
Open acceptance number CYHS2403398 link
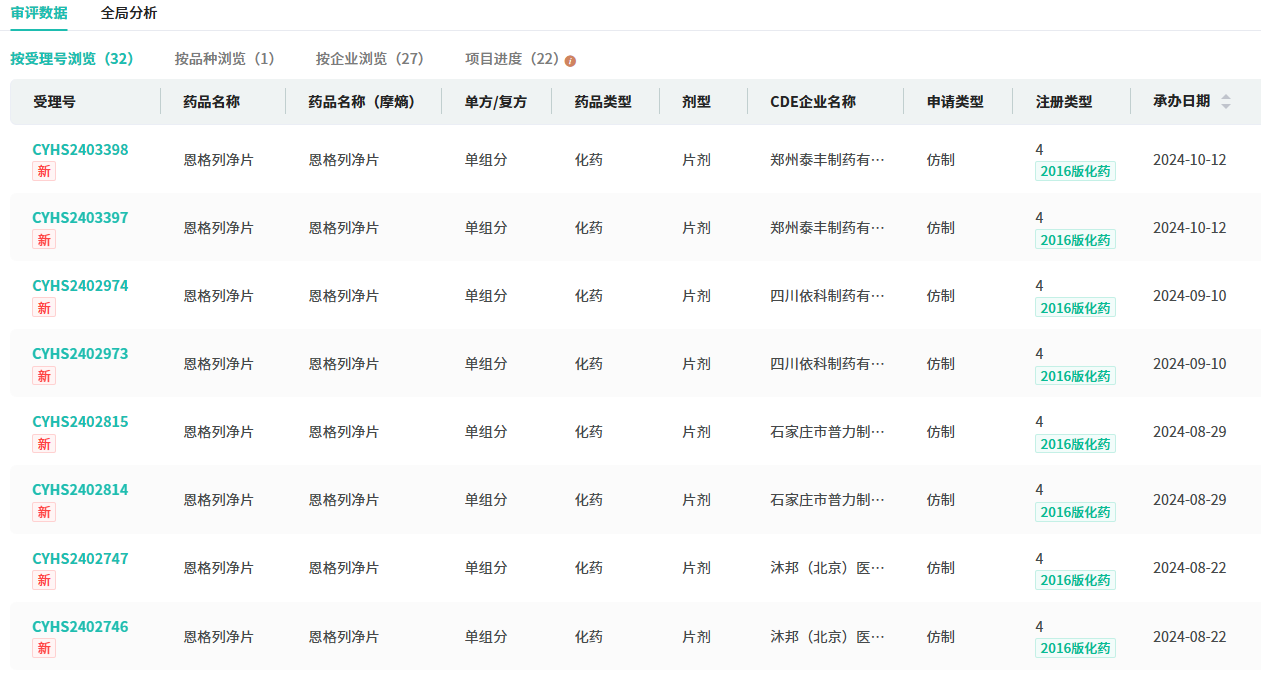pyautogui.click(x=80, y=150)
